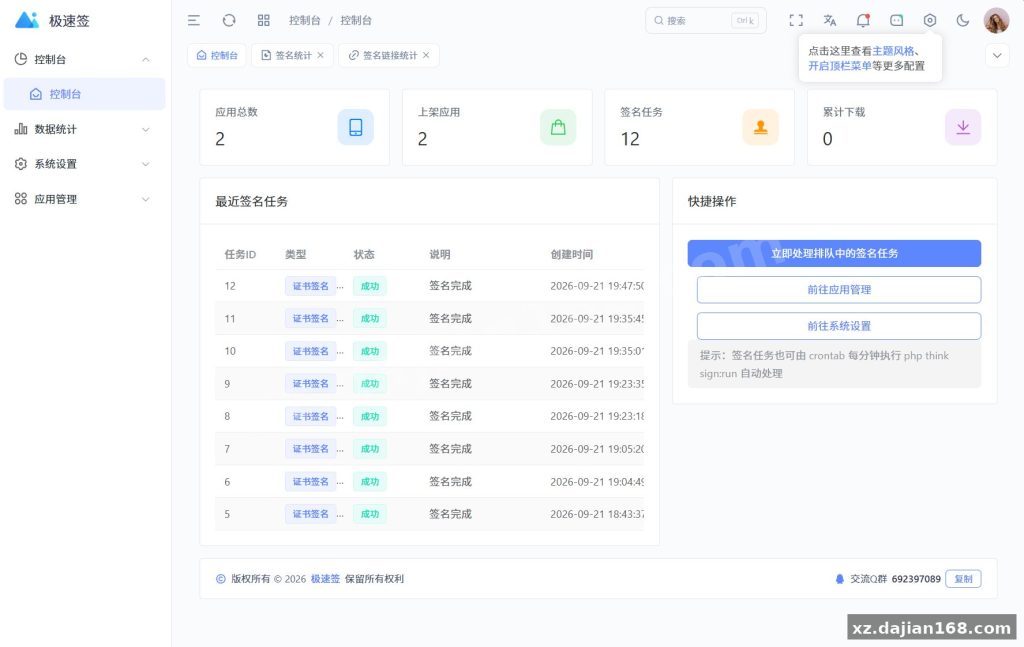
Task: Open the tab options dropdown chevron
Action: pos(997,55)
